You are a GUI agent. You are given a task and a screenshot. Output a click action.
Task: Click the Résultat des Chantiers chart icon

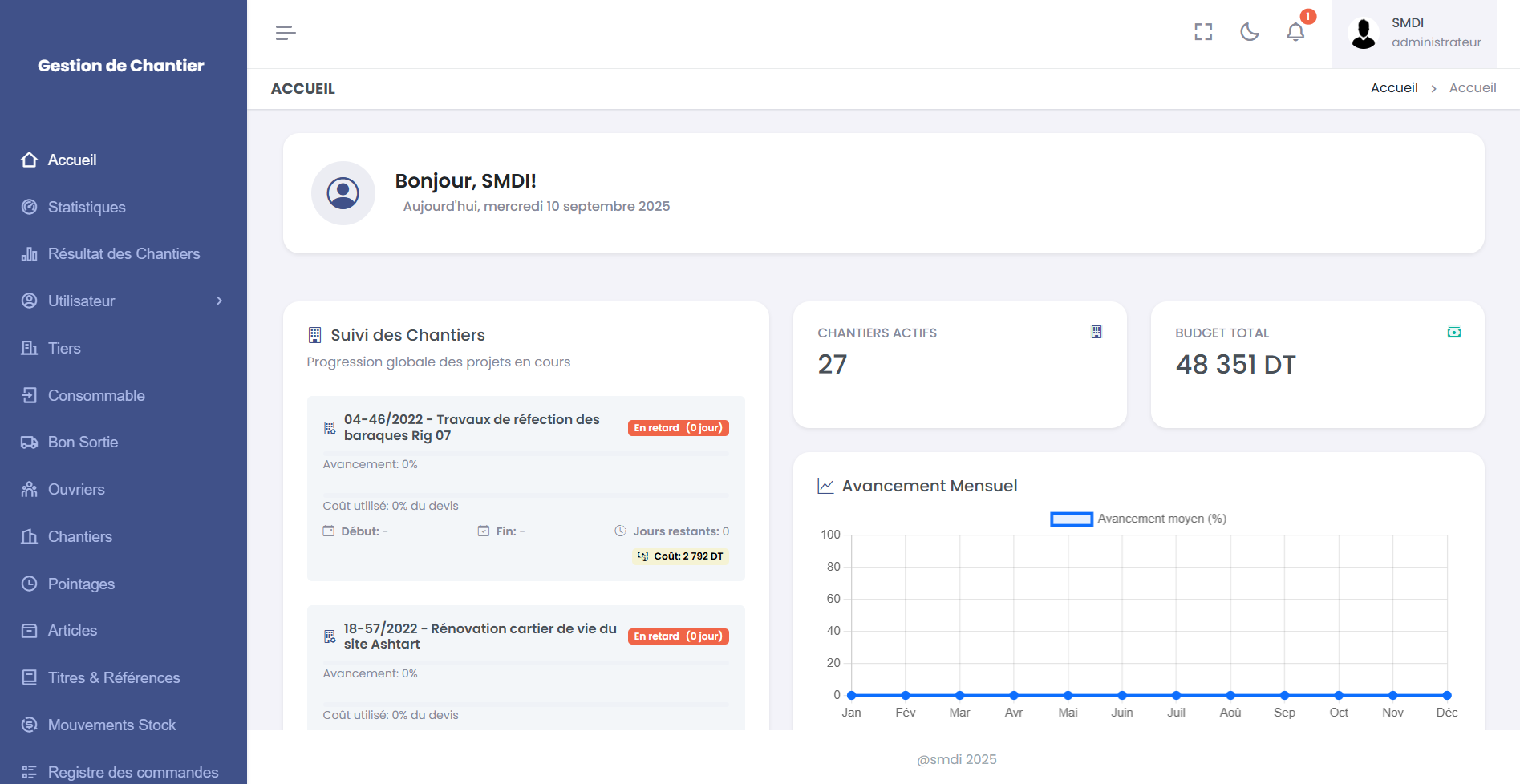click(30, 254)
